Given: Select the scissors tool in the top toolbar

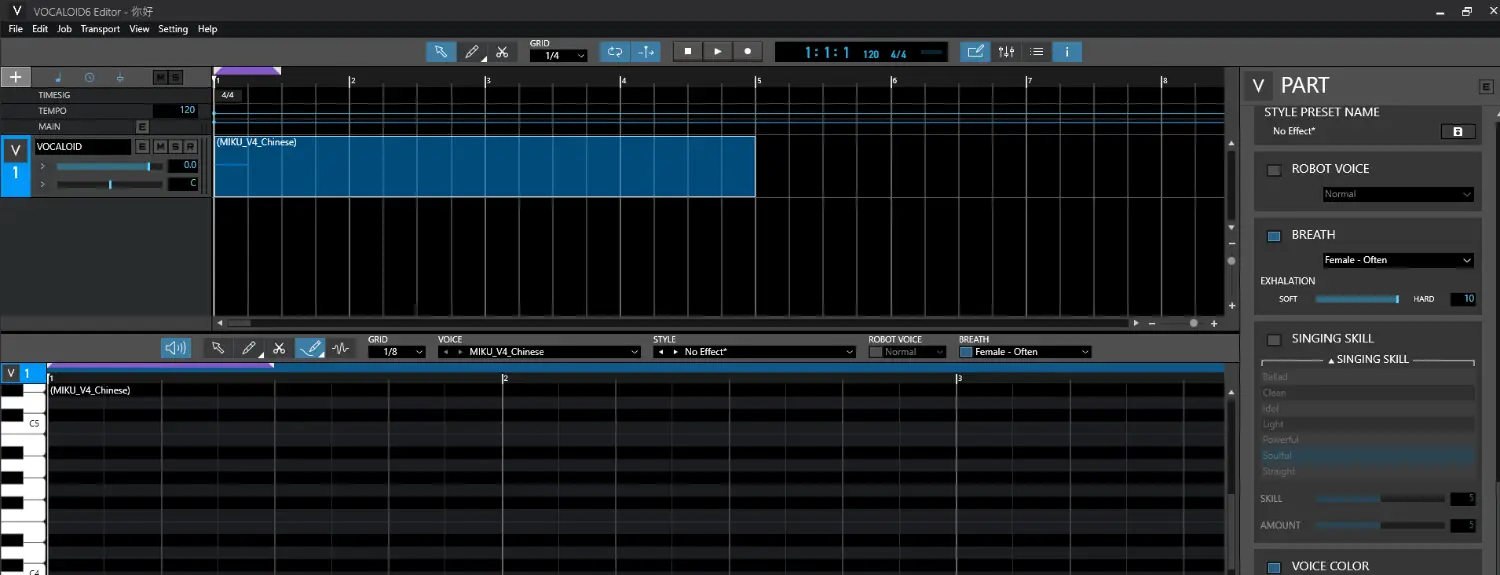Looking at the screenshot, I should click(502, 52).
